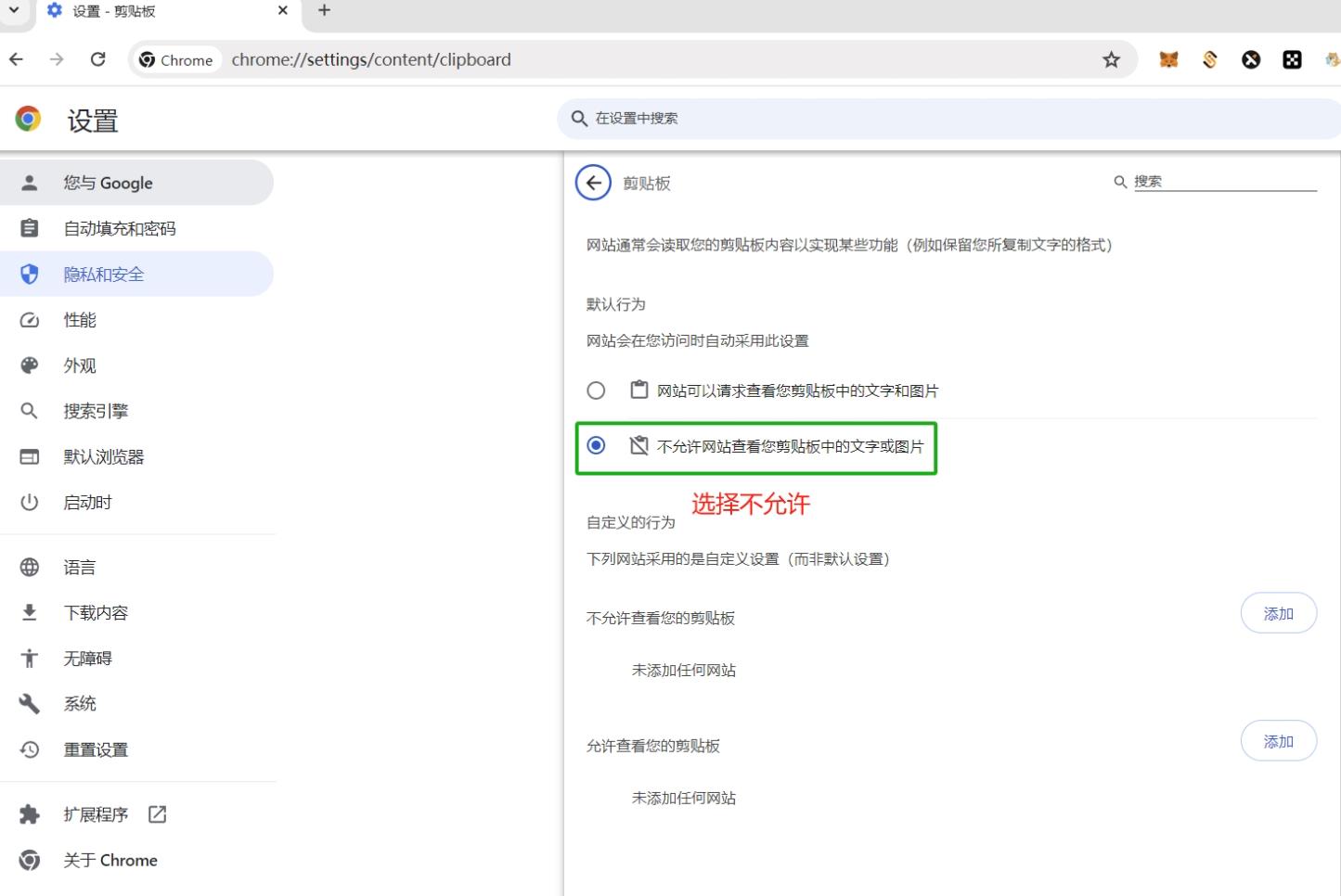This screenshot has width=1341, height=896.
Task: Select 不允许网站查看您剪贴板 radio option
Action: (596, 446)
